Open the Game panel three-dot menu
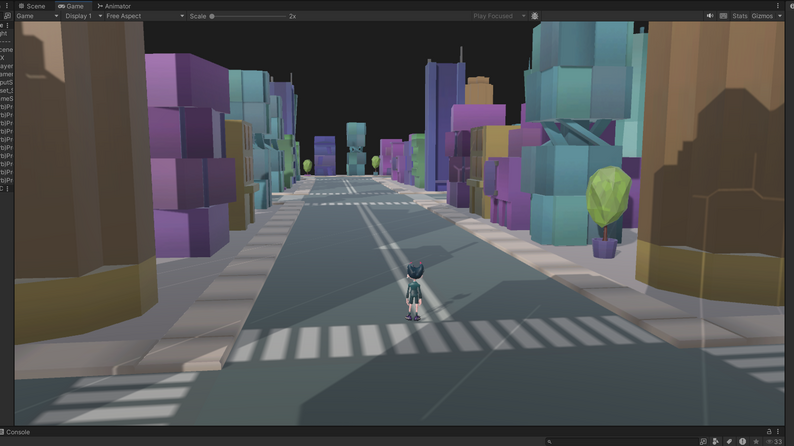 pos(778,6)
